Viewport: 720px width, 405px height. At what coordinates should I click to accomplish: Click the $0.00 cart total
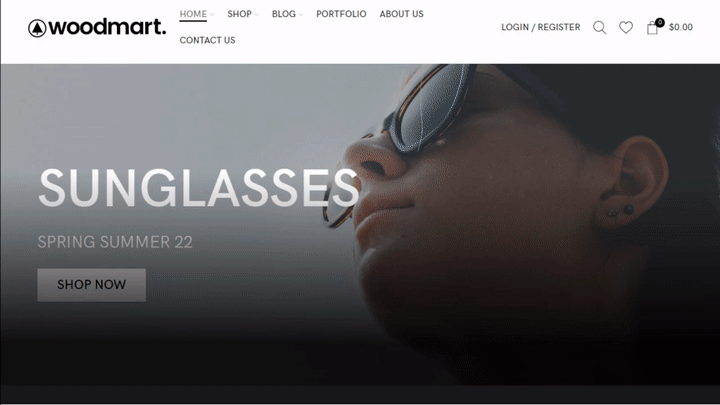pyautogui.click(x=681, y=28)
